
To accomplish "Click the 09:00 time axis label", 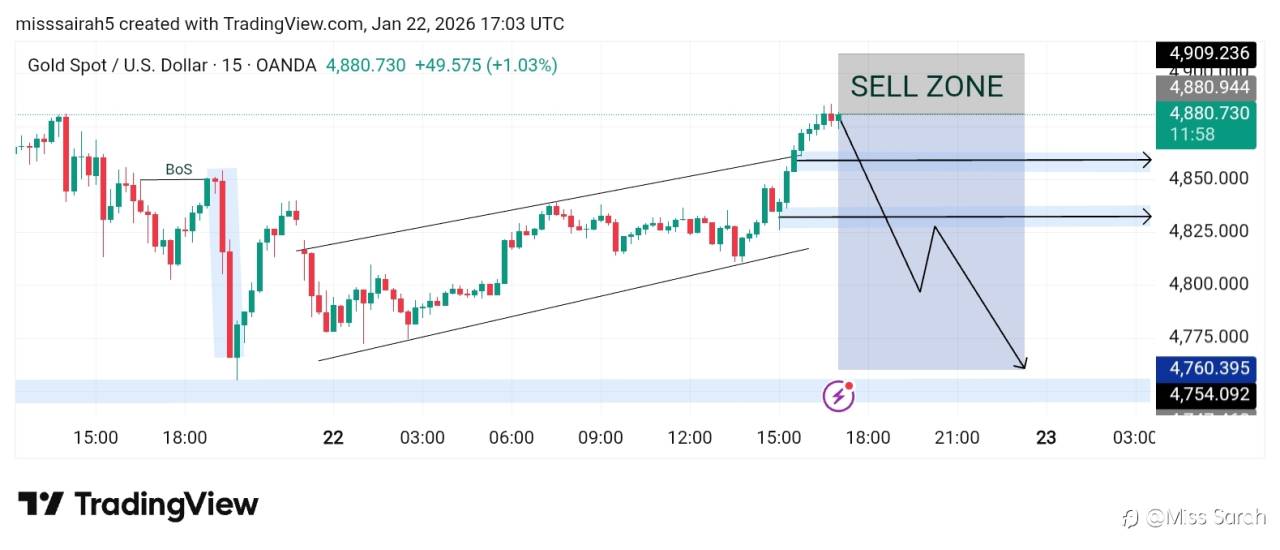I will coord(601,437).
